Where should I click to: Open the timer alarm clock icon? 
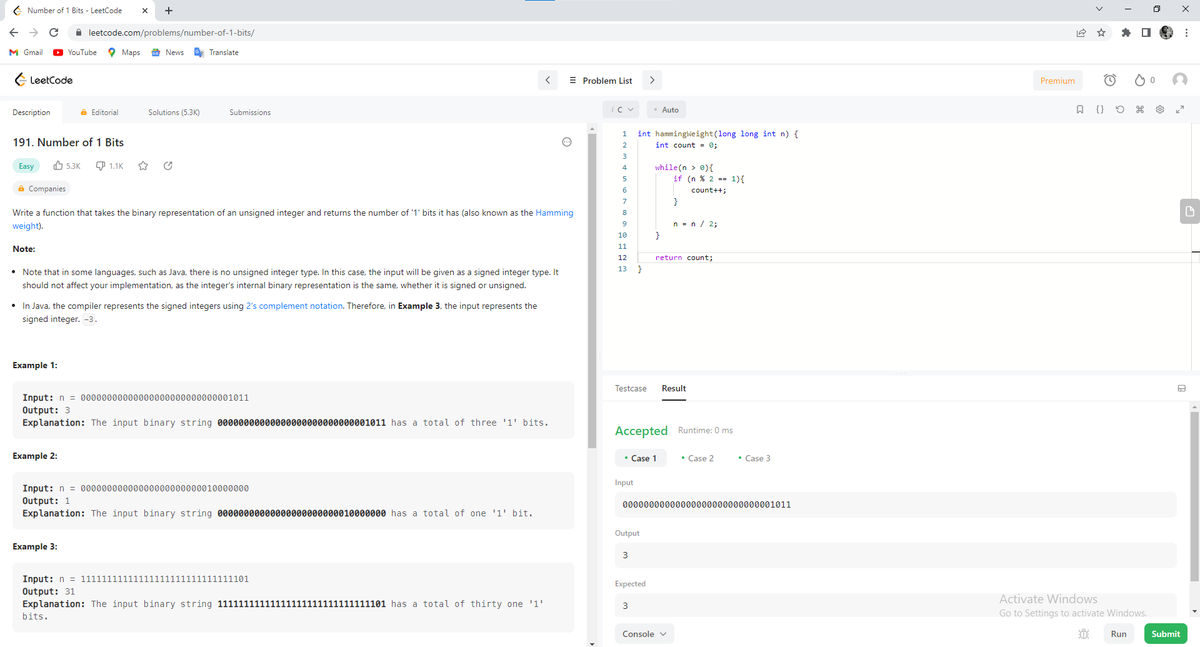point(1109,80)
